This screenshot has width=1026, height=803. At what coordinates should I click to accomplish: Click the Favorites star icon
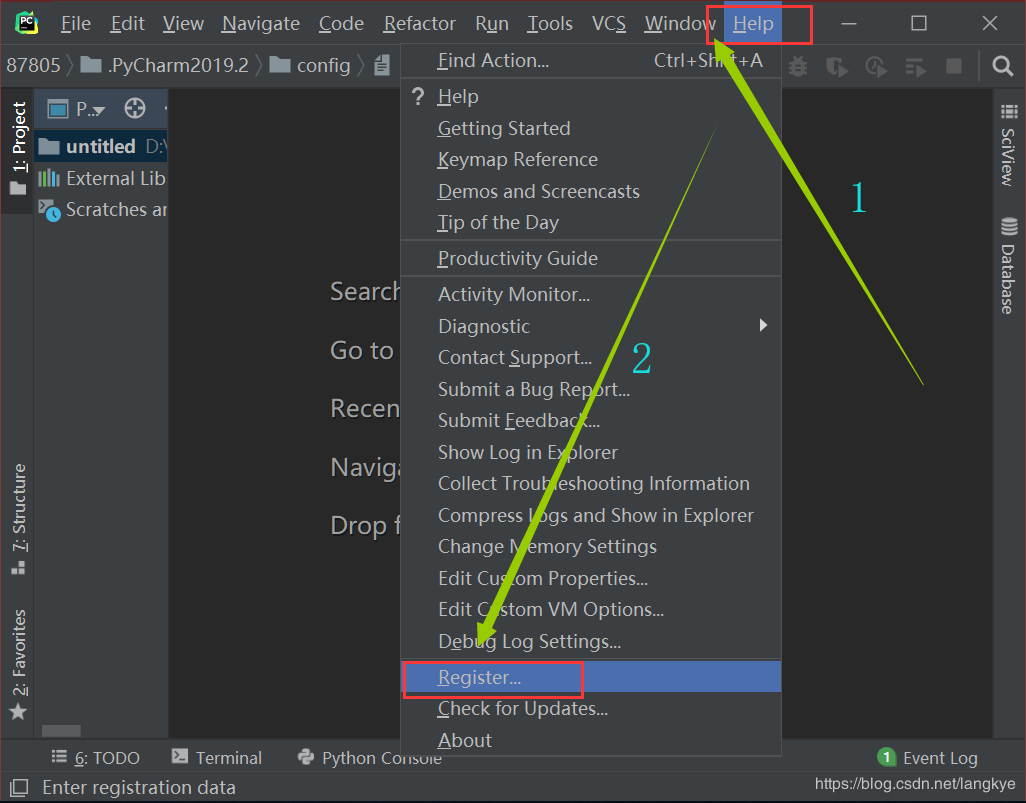coord(18,711)
